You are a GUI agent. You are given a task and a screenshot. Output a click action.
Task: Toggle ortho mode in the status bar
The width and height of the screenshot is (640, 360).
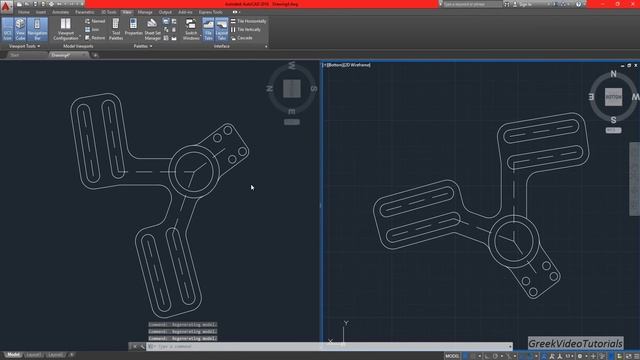point(487,356)
